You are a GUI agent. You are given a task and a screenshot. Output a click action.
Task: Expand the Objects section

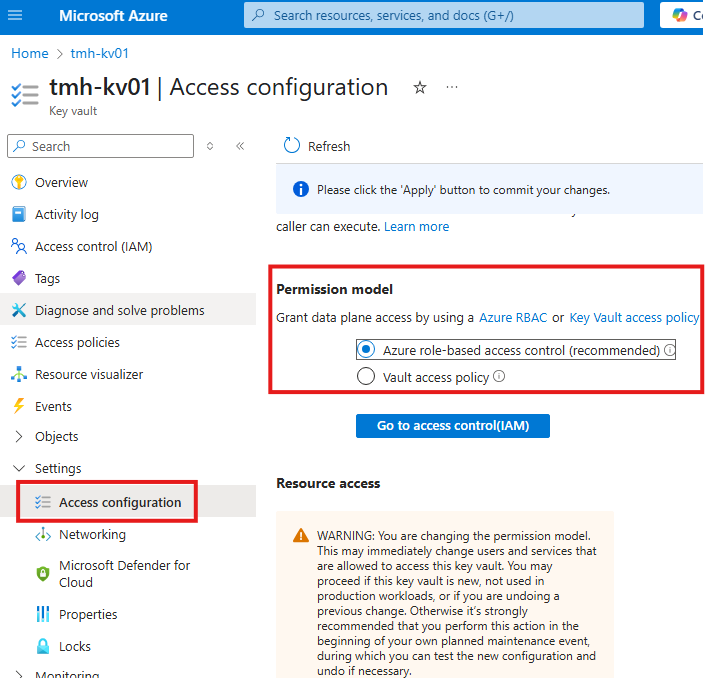[19, 436]
